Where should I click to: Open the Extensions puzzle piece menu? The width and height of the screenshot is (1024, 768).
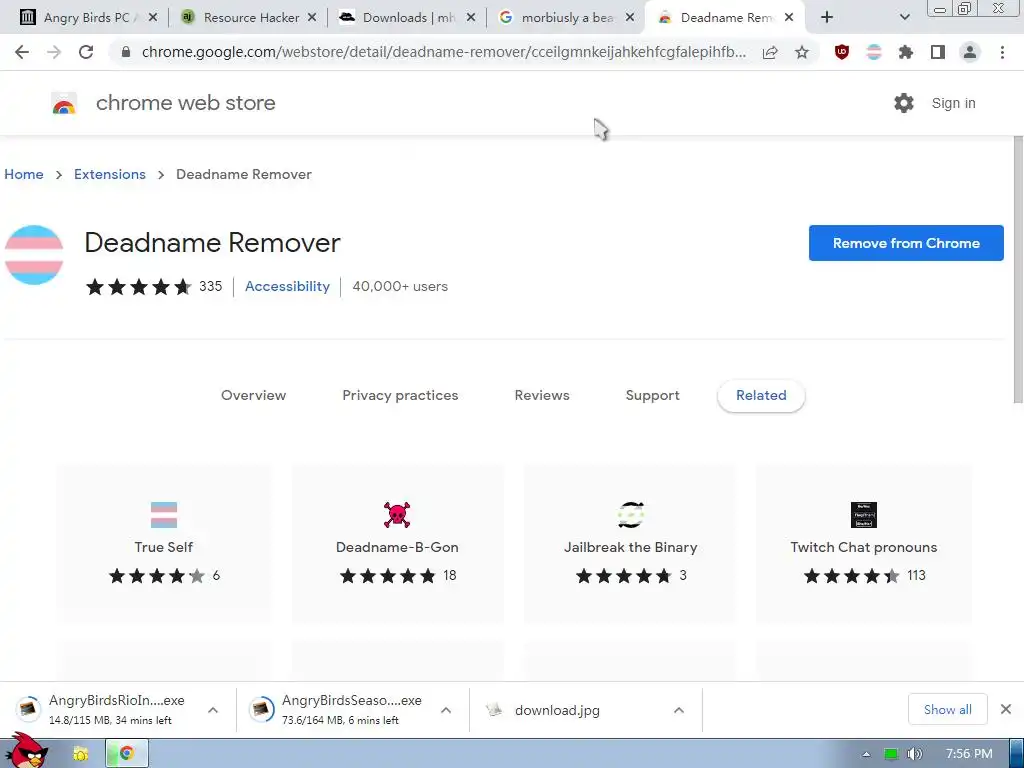pos(906,52)
